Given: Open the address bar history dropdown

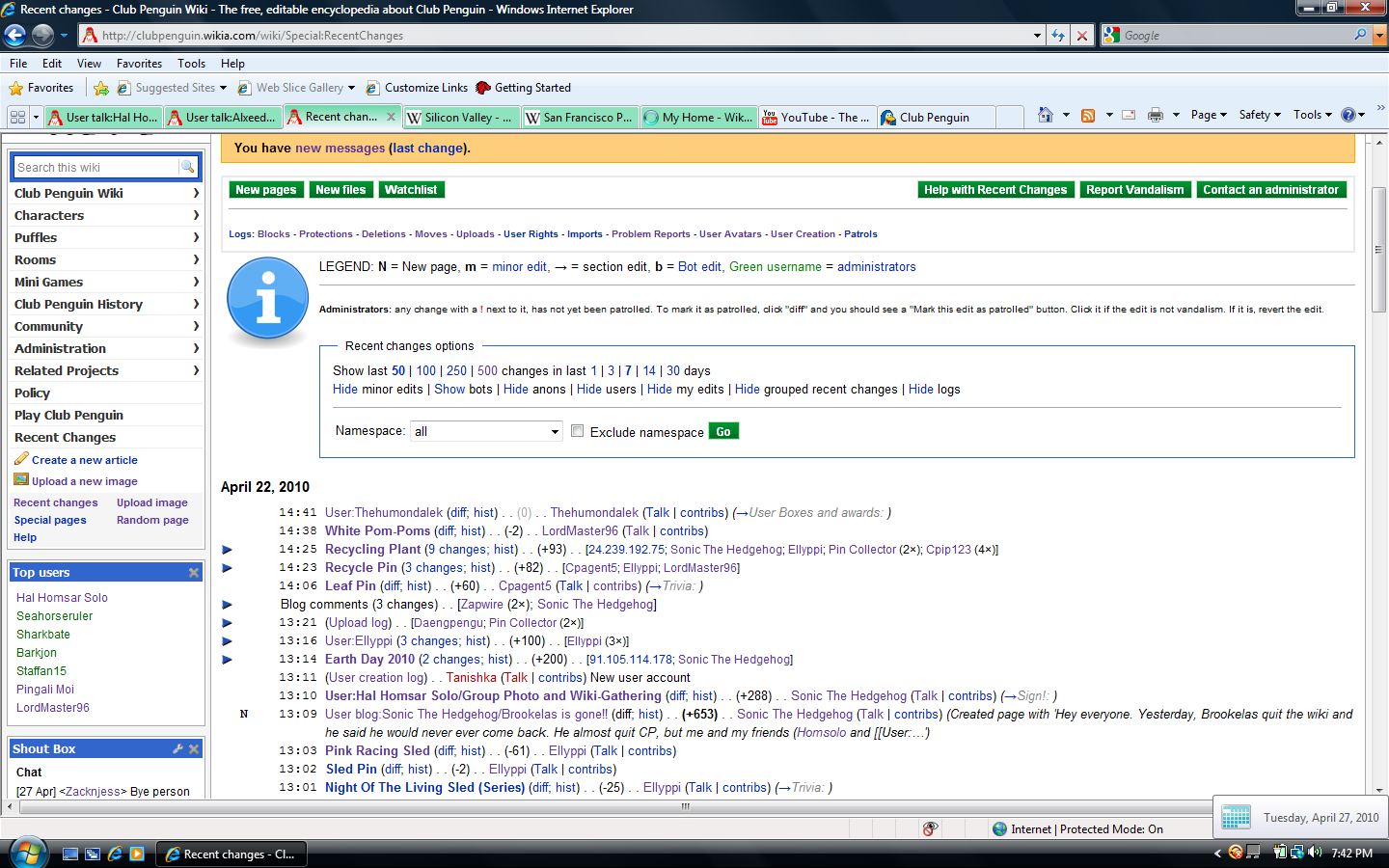Looking at the screenshot, I should 1037,36.
